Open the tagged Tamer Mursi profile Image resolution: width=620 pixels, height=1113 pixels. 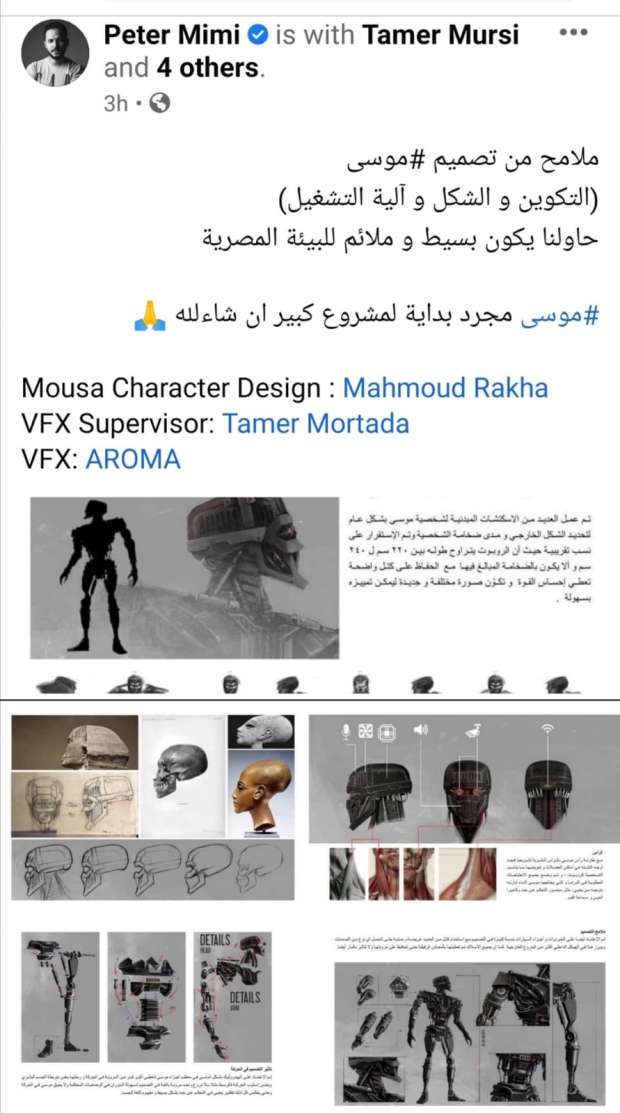point(440,34)
